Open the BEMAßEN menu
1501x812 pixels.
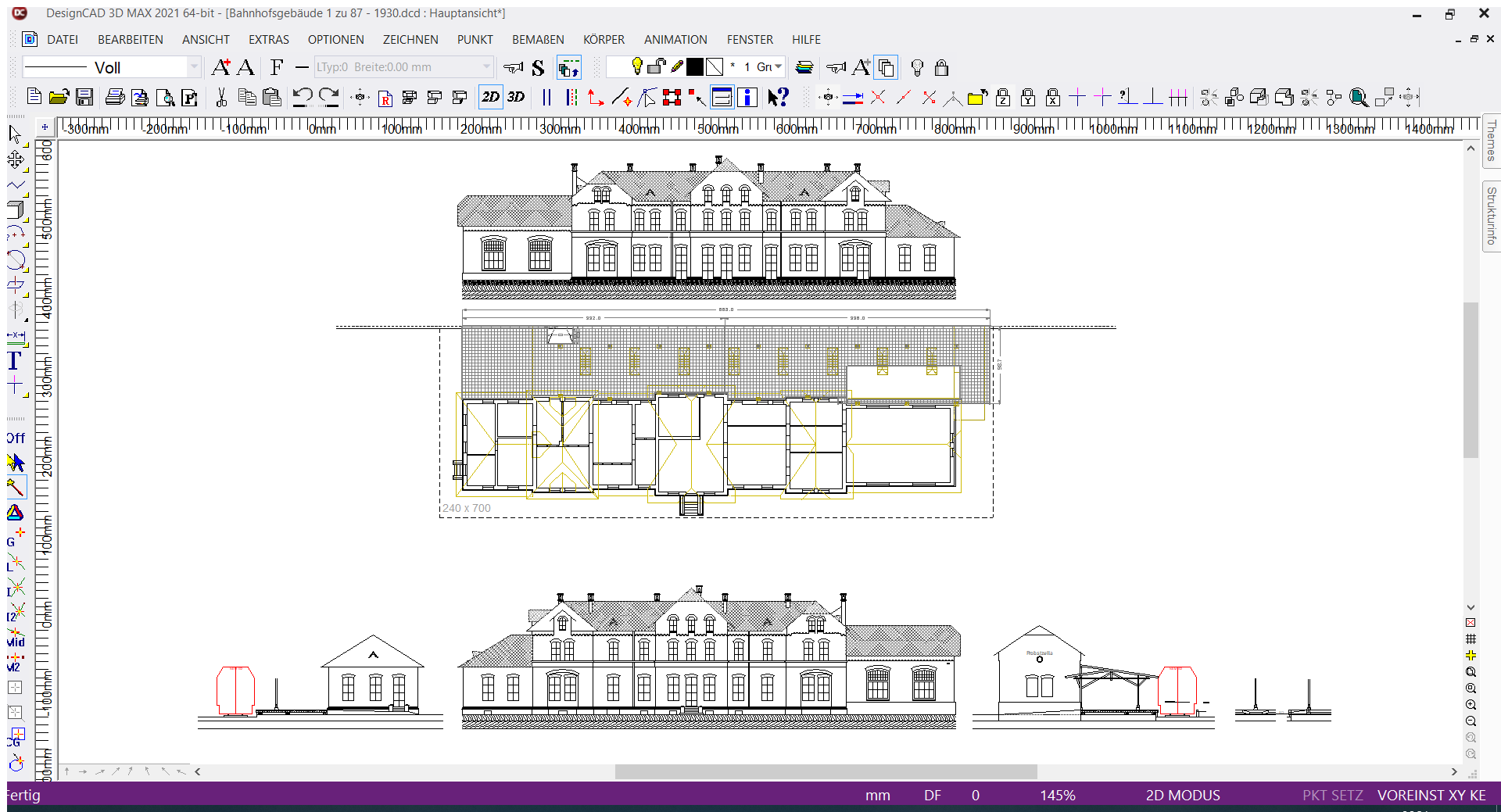(x=538, y=39)
